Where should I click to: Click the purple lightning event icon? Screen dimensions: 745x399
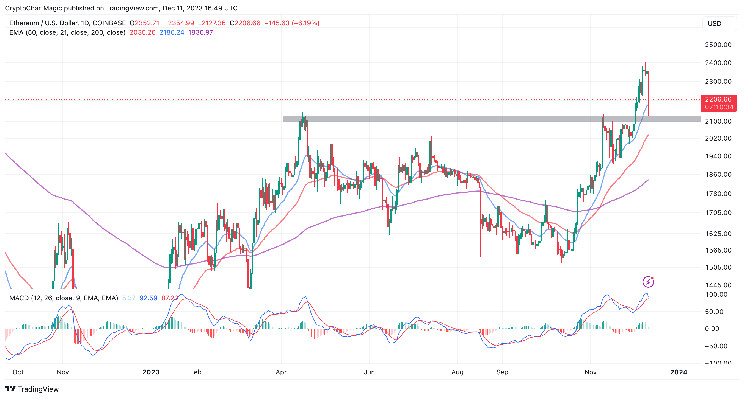pyautogui.click(x=649, y=282)
